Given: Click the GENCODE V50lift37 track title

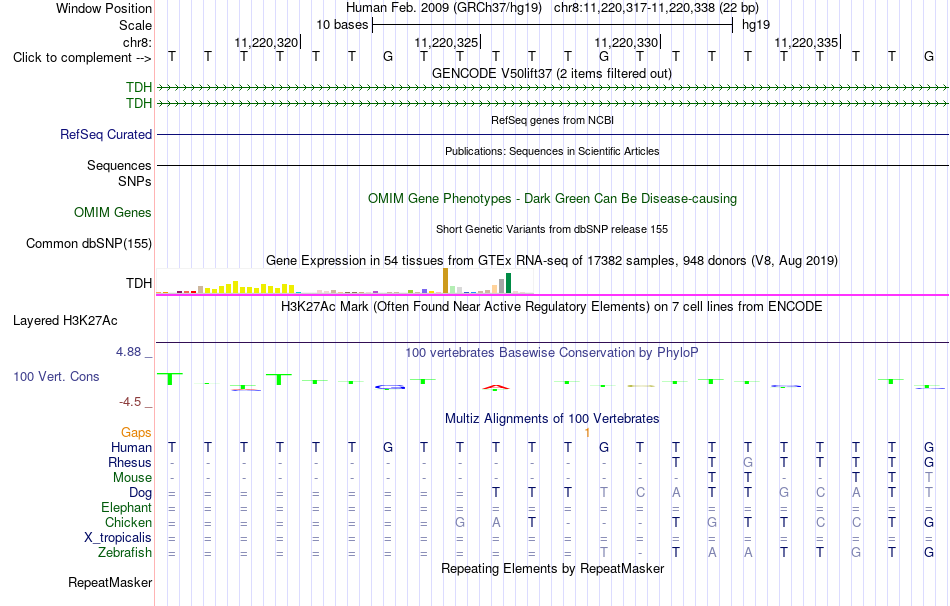Looking at the screenshot, I should coord(552,73).
